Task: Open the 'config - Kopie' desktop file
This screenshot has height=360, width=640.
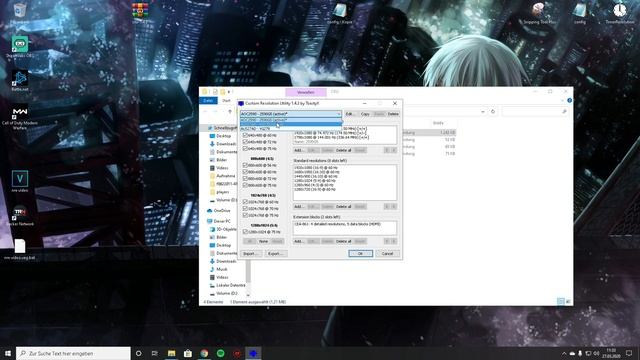Action: coord(340,13)
